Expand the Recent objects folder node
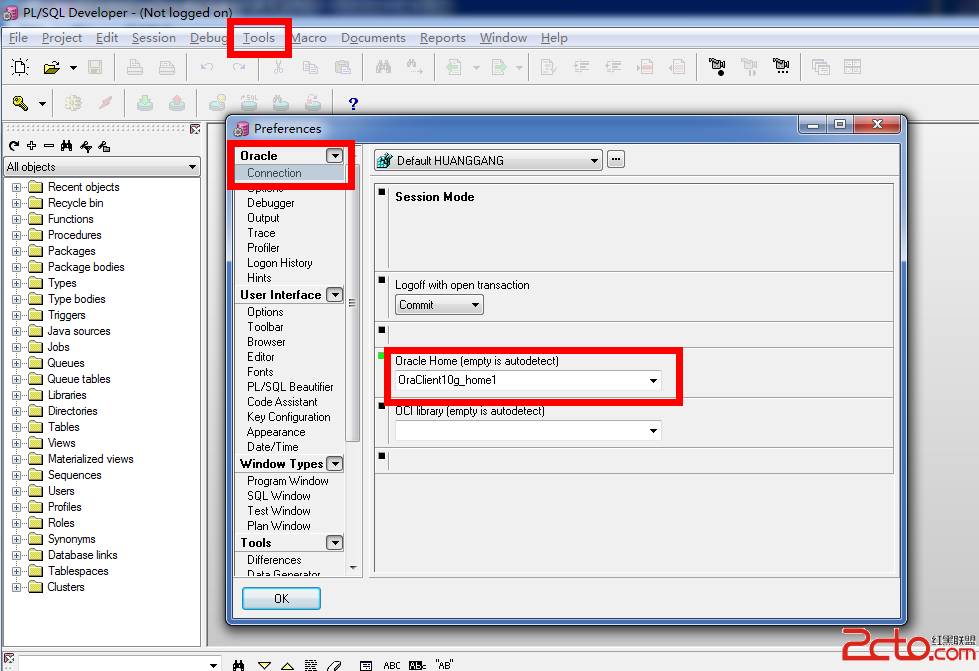 (17, 187)
